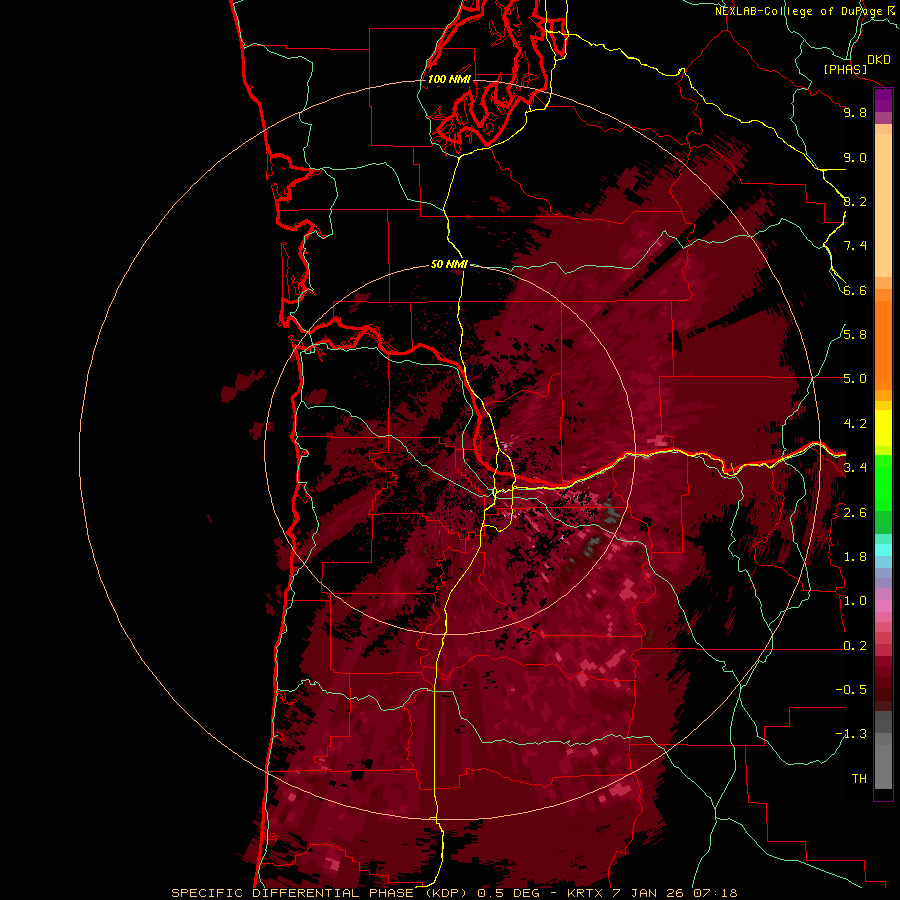Click the cyan segment of the color bar

pos(883,550)
